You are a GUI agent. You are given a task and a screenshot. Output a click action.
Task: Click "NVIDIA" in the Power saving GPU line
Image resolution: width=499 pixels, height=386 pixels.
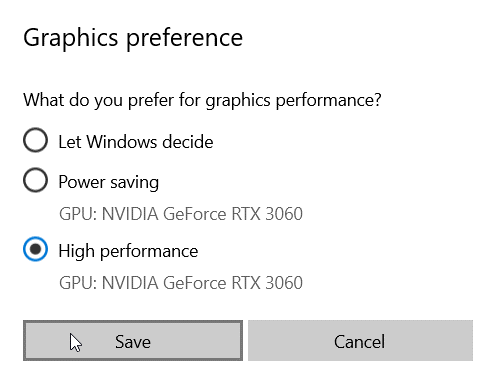130,214
